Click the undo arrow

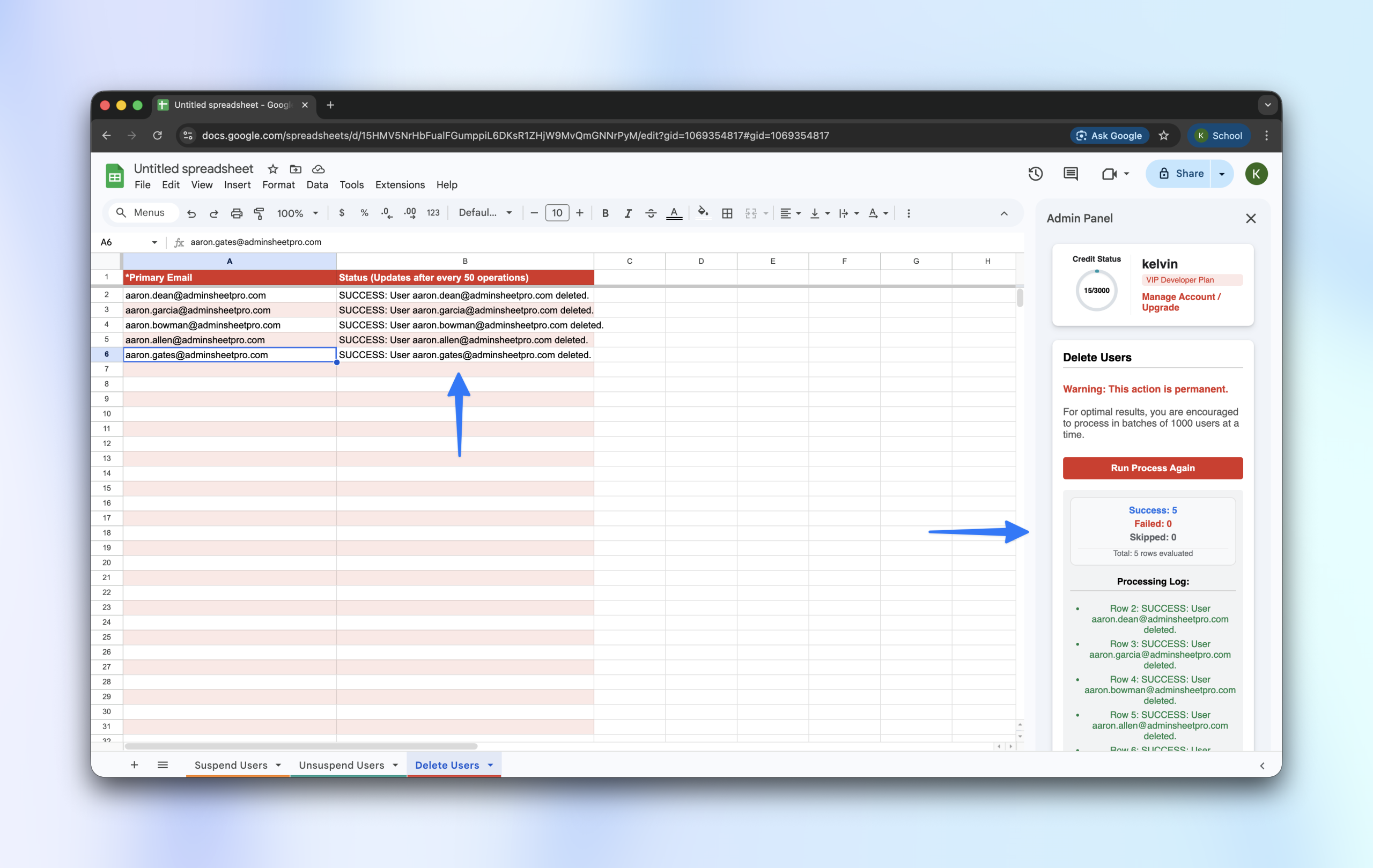click(191, 213)
